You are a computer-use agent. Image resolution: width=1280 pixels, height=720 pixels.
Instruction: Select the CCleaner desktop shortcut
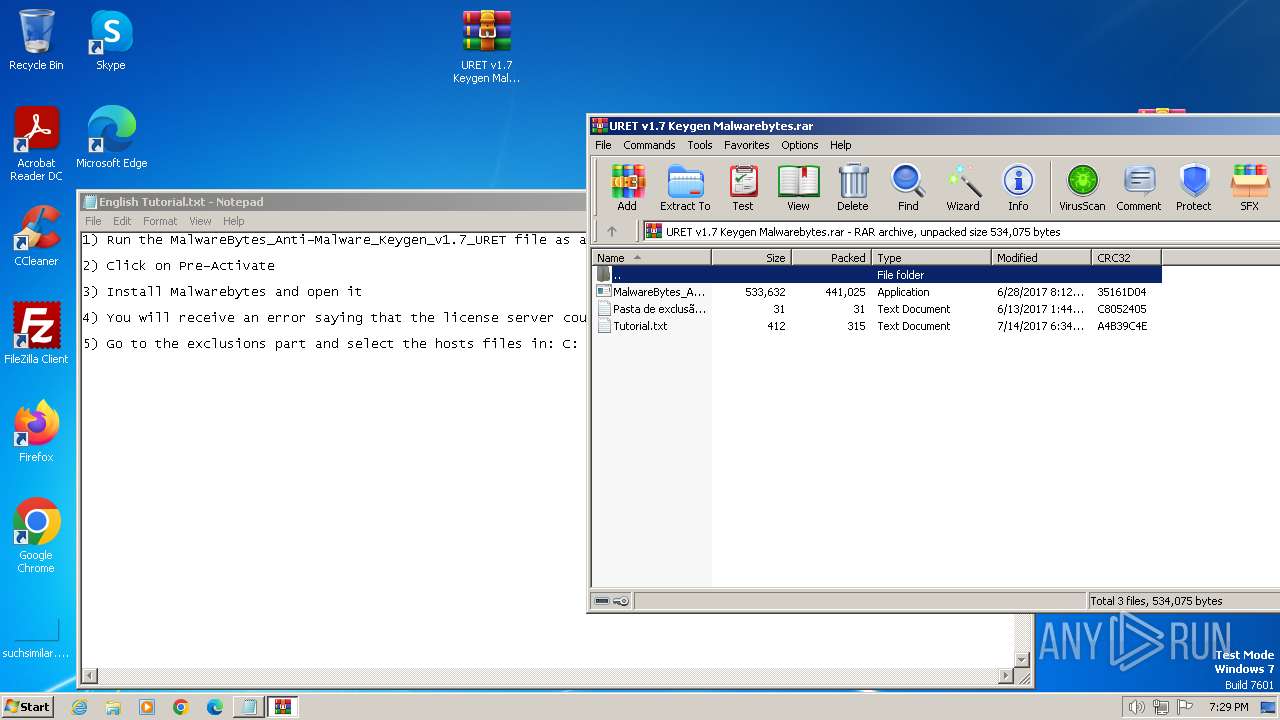[x=36, y=237]
